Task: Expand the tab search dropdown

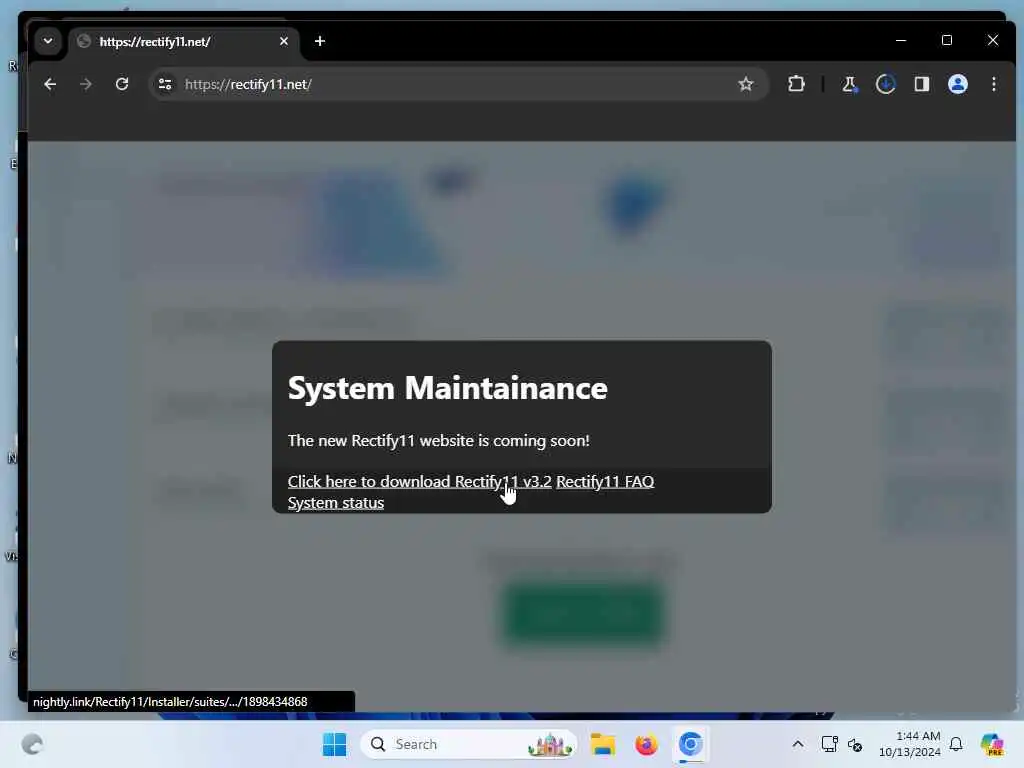Action: click(x=48, y=41)
